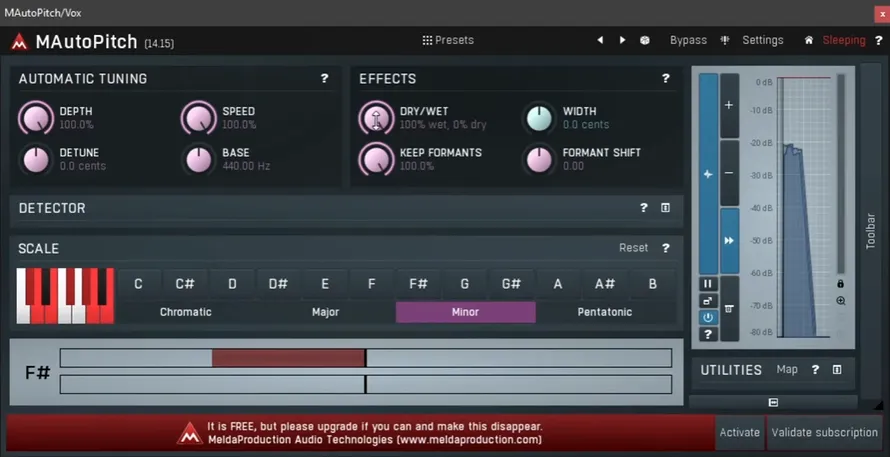Reset the scale
The image size is (890, 457).
pyautogui.click(x=633, y=248)
